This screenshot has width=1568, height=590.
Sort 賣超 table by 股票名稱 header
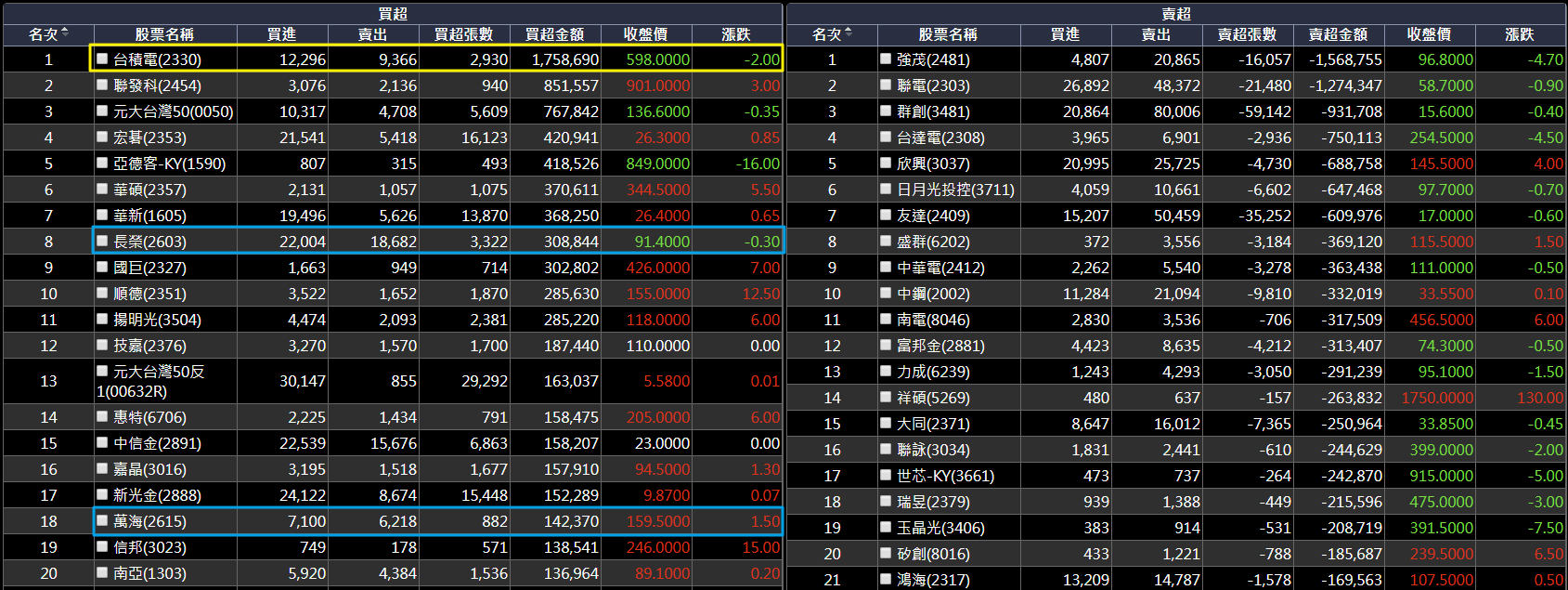tap(949, 34)
